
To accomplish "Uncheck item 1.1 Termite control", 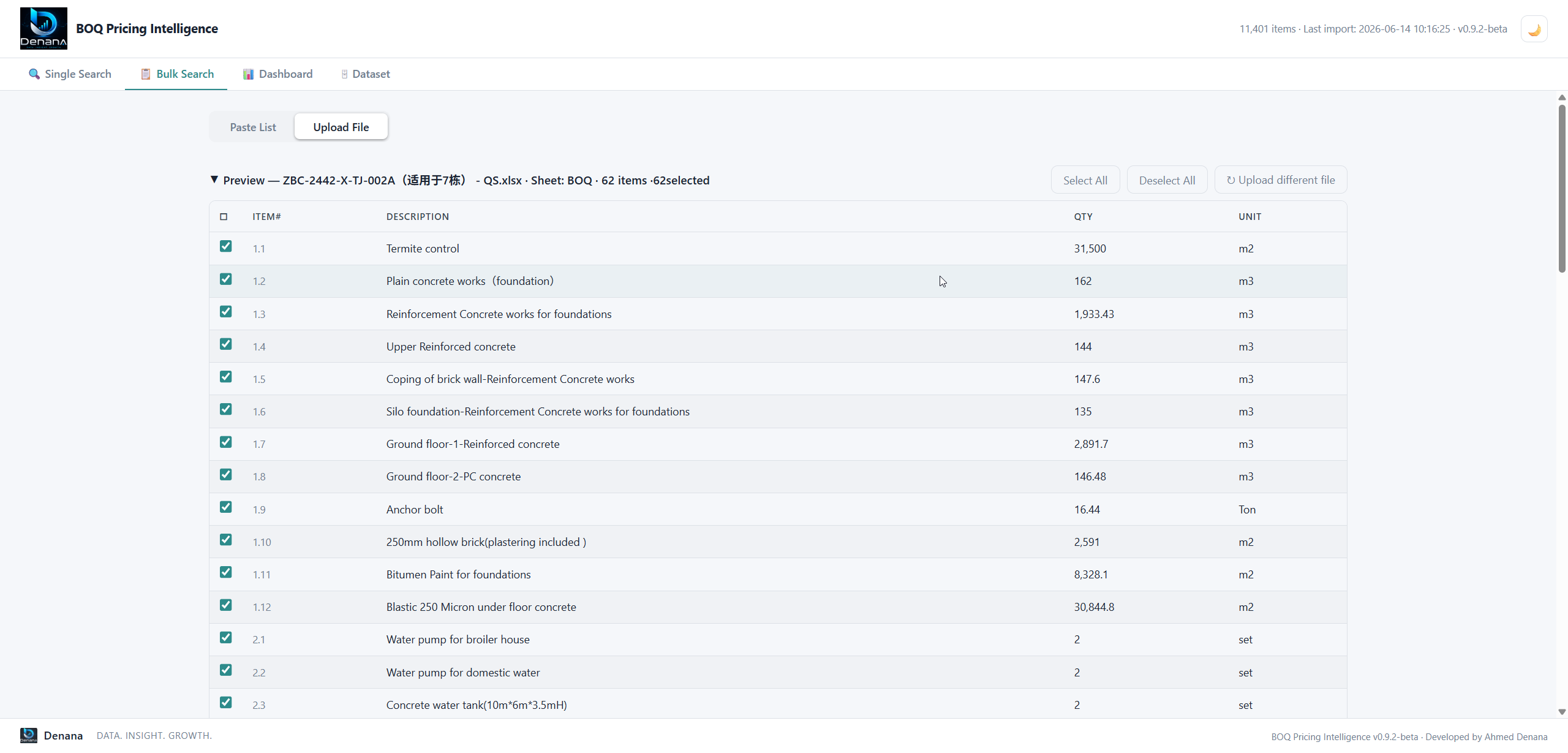I will (226, 246).
